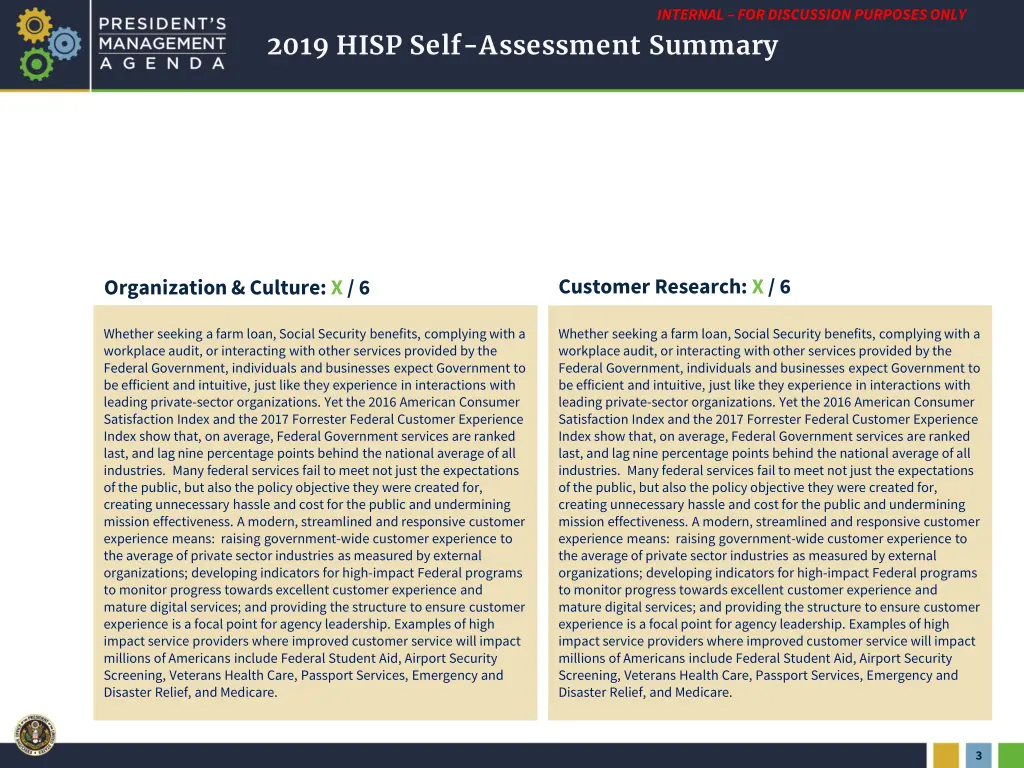Click the page number 3 box
1024x768 pixels.
click(x=978, y=756)
